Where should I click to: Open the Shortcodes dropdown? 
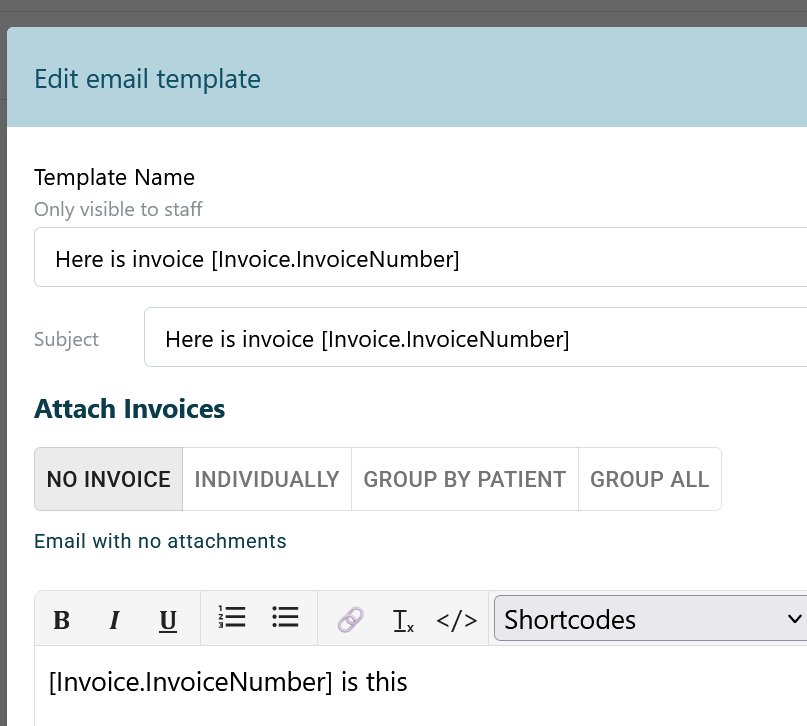pyautogui.click(x=651, y=618)
